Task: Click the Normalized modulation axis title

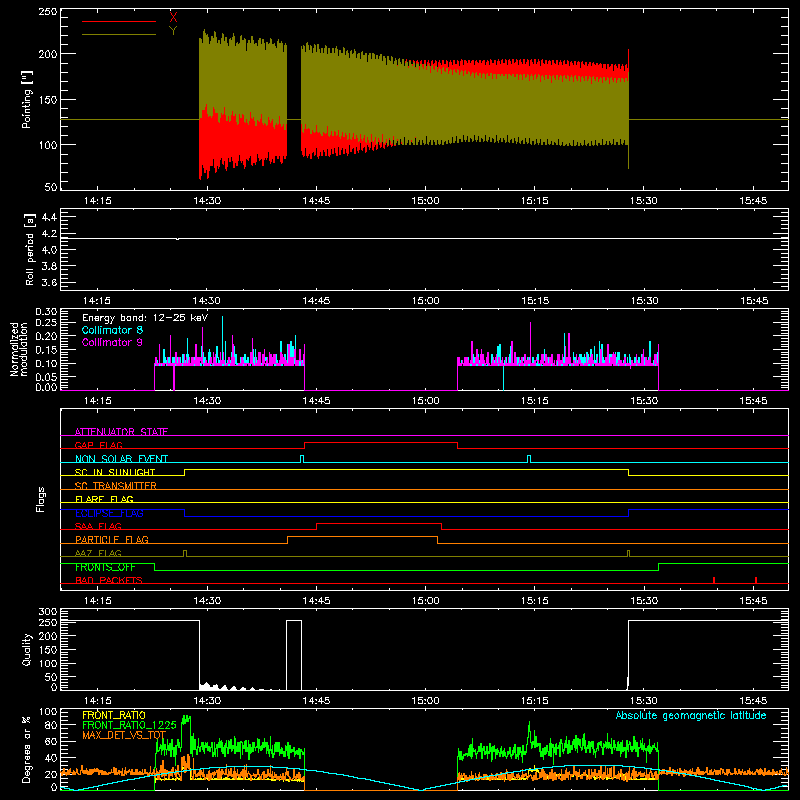Action: tap(19, 349)
